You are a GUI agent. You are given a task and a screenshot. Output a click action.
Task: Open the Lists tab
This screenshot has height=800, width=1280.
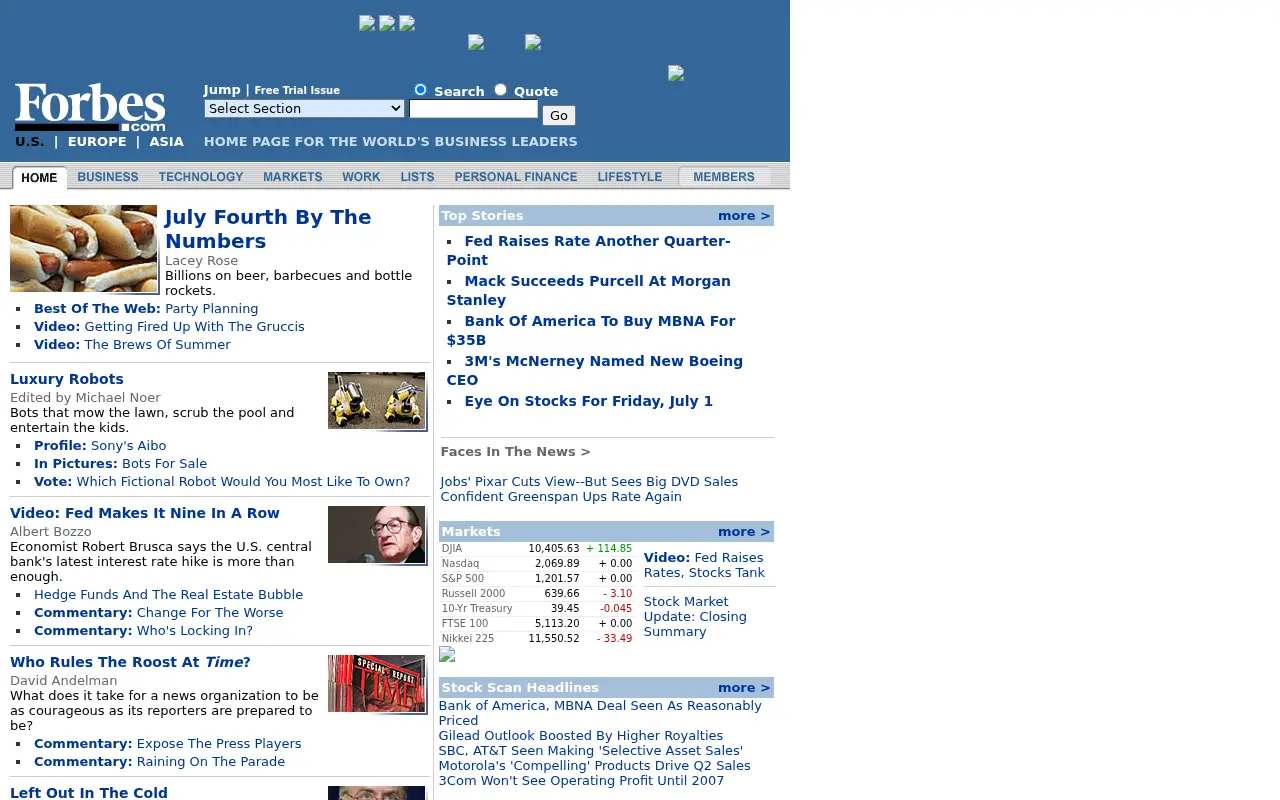pyautogui.click(x=417, y=177)
